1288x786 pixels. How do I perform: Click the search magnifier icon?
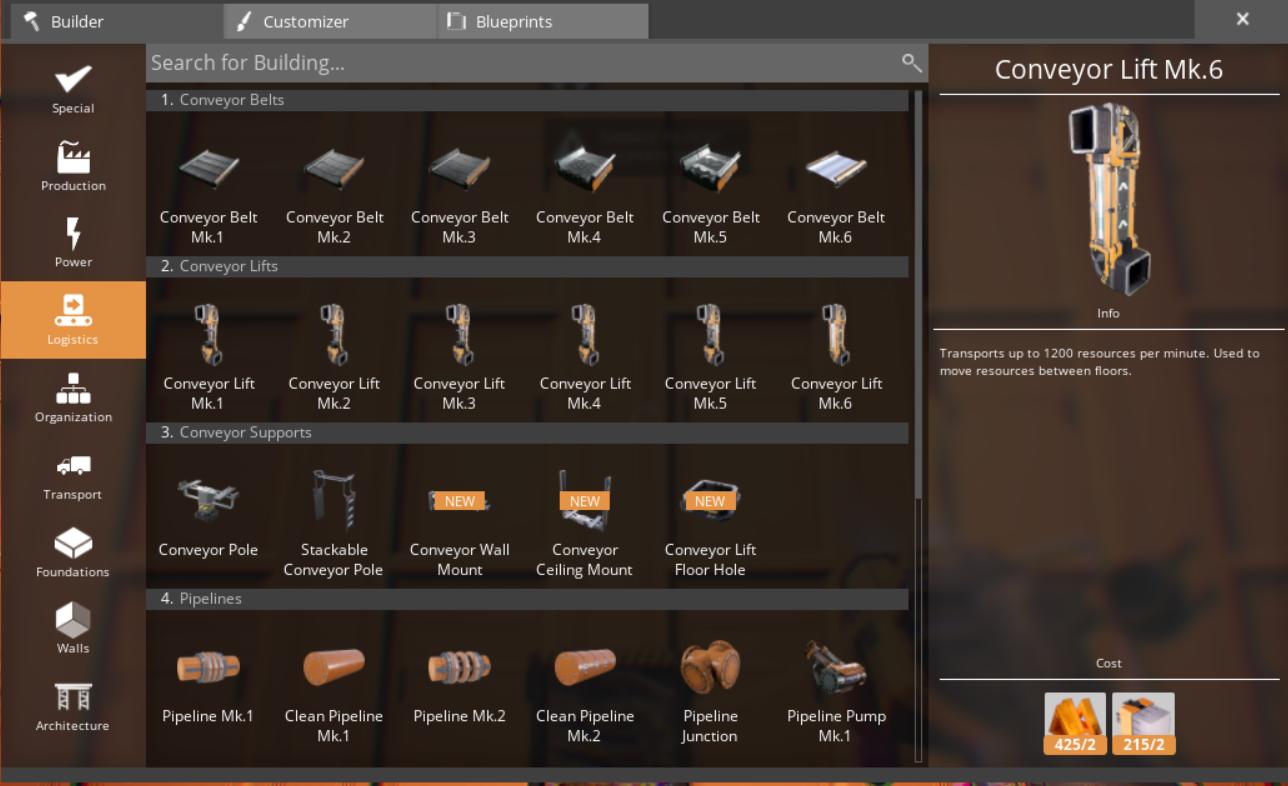click(911, 62)
